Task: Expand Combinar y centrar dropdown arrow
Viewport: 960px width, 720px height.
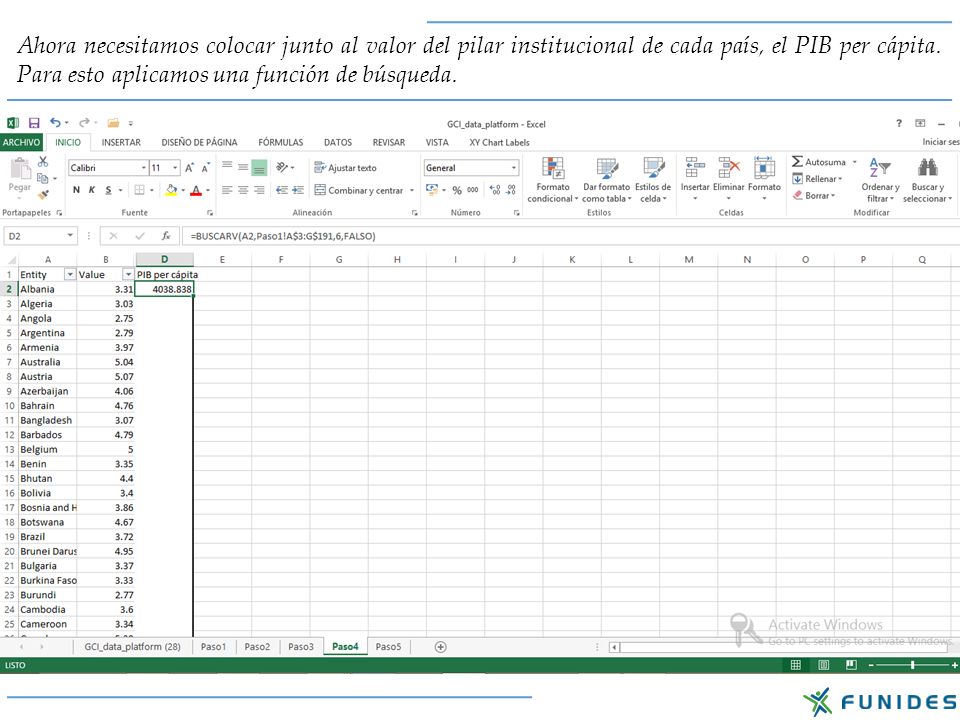Action: pos(412,190)
